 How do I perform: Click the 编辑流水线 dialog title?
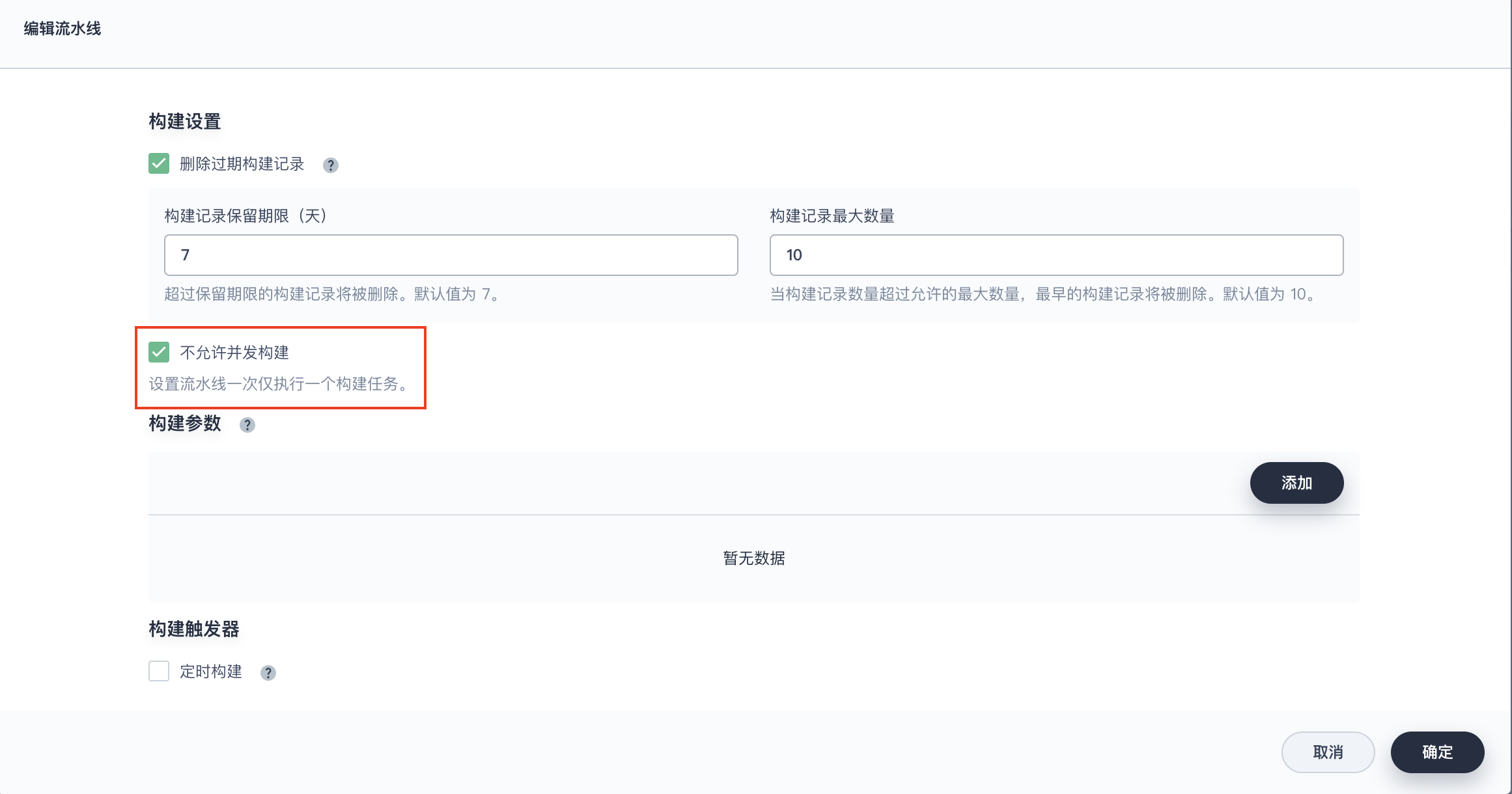tap(63, 29)
